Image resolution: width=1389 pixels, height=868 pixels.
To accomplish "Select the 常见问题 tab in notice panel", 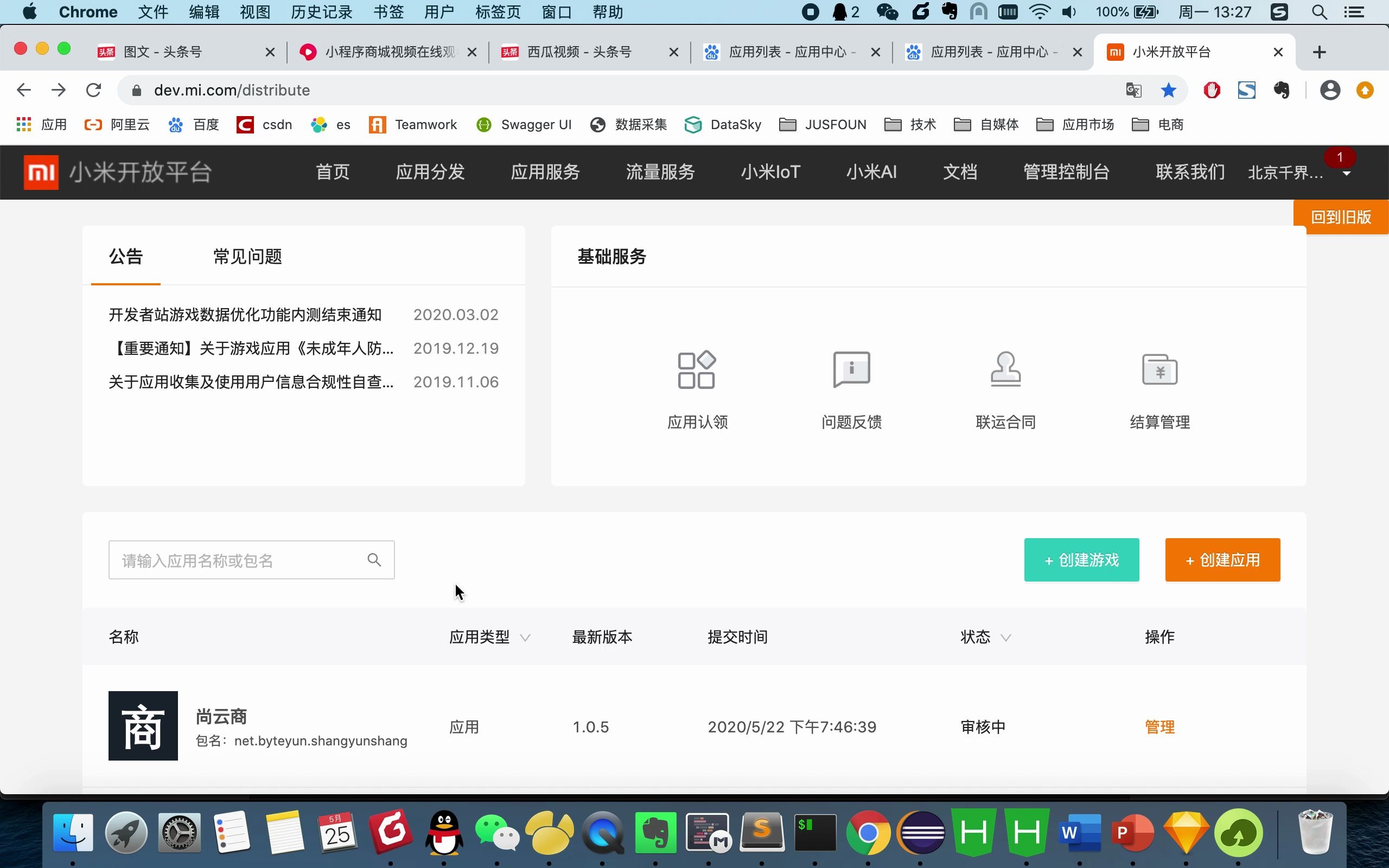I will pos(247,257).
